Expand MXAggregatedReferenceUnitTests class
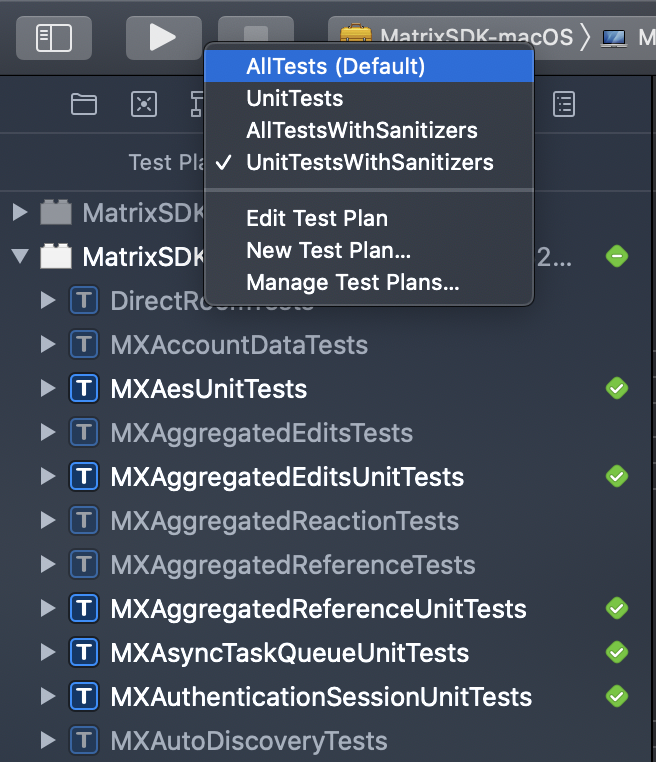This screenshot has width=656, height=762. [x=48, y=608]
